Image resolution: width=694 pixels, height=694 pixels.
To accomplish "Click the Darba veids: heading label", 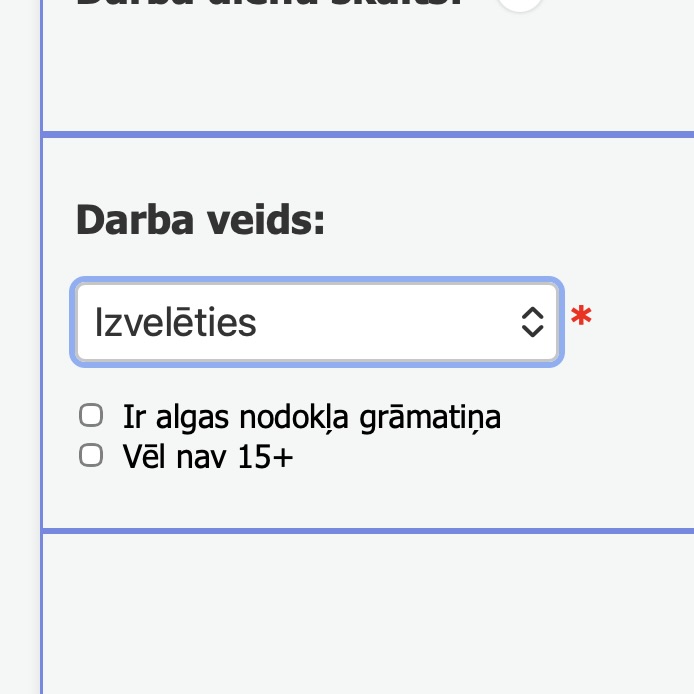I will pos(200,220).
